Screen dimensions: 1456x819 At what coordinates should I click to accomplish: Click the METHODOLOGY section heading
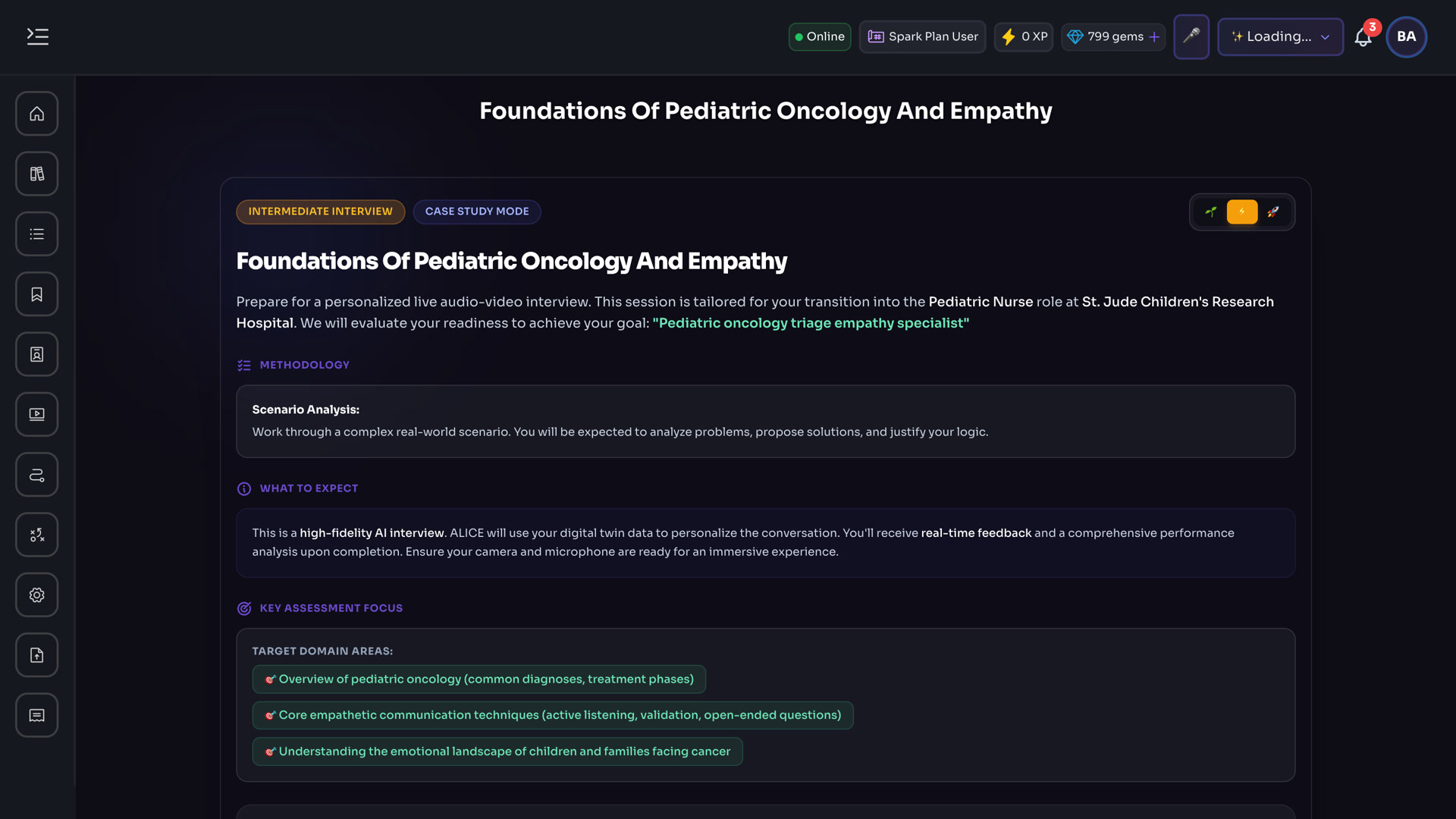tap(304, 365)
